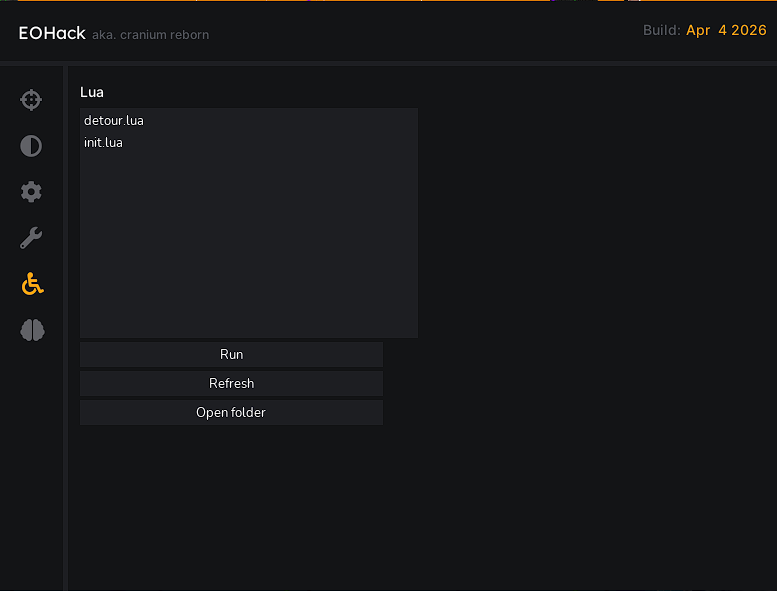The width and height of the screenshot is (777, 591).
Task: Open the crosshair aim tab
Action: pos(31,100)
